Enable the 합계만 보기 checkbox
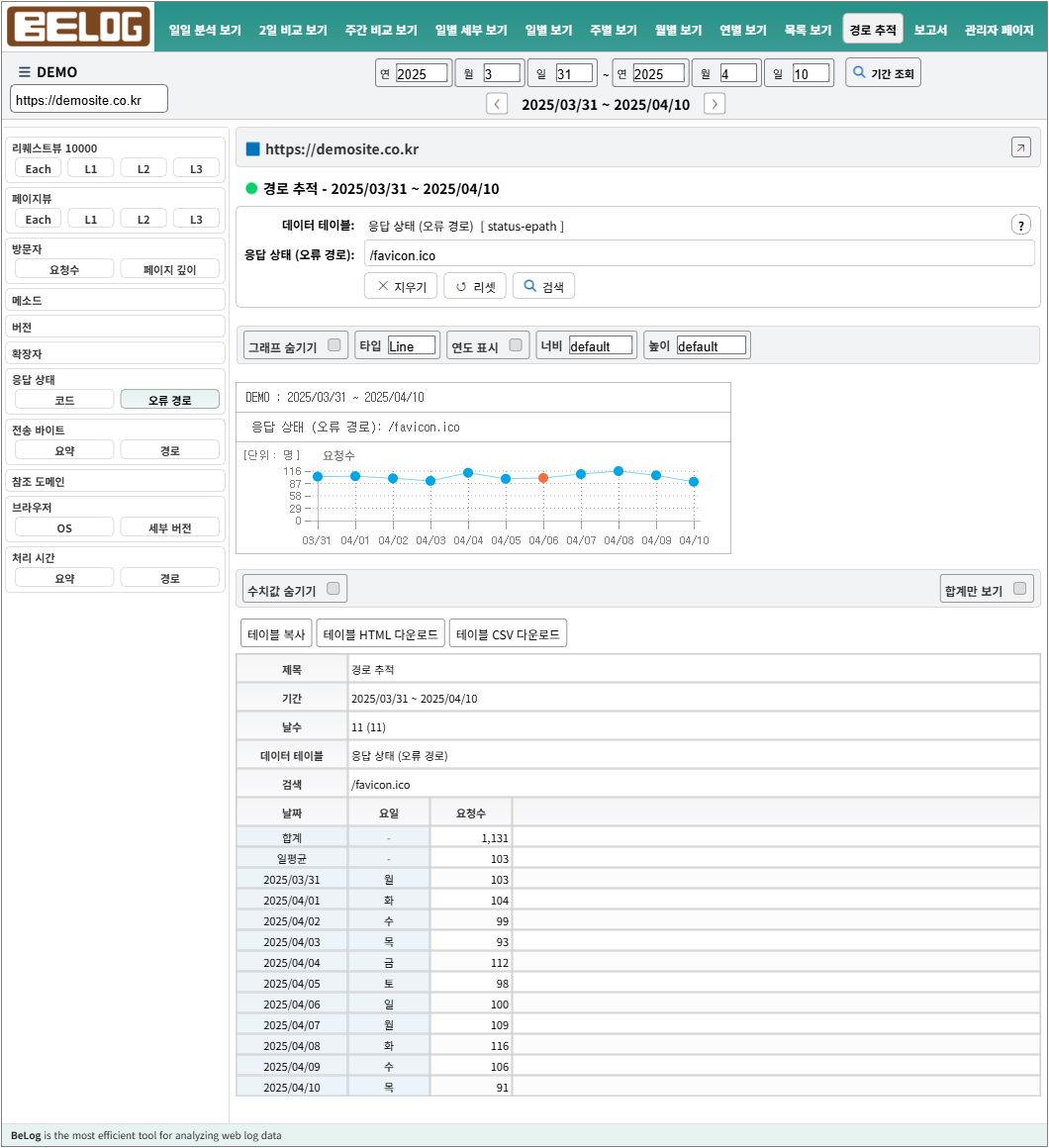 pos(1019,589)
